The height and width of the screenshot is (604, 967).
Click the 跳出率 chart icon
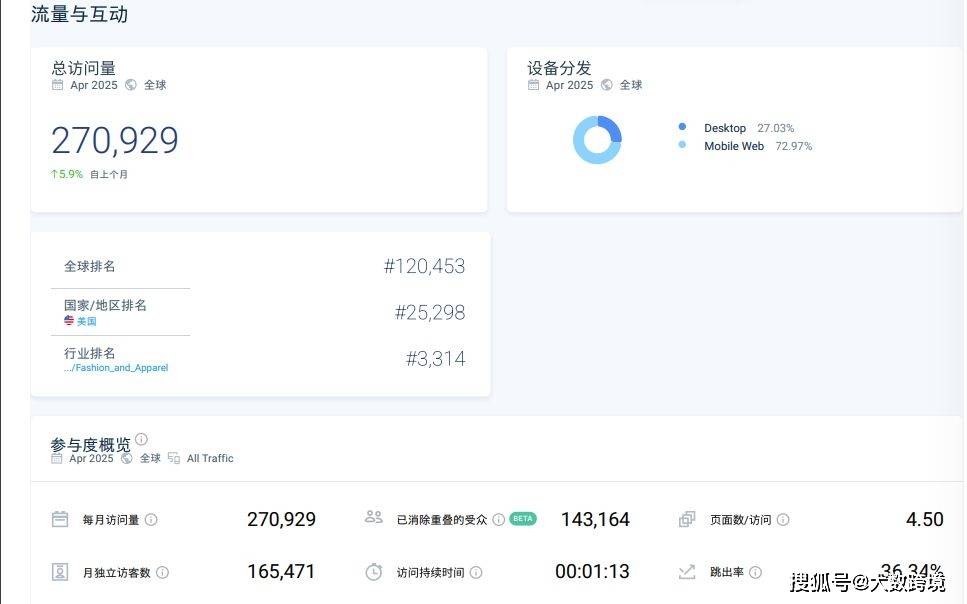[687, 572]
